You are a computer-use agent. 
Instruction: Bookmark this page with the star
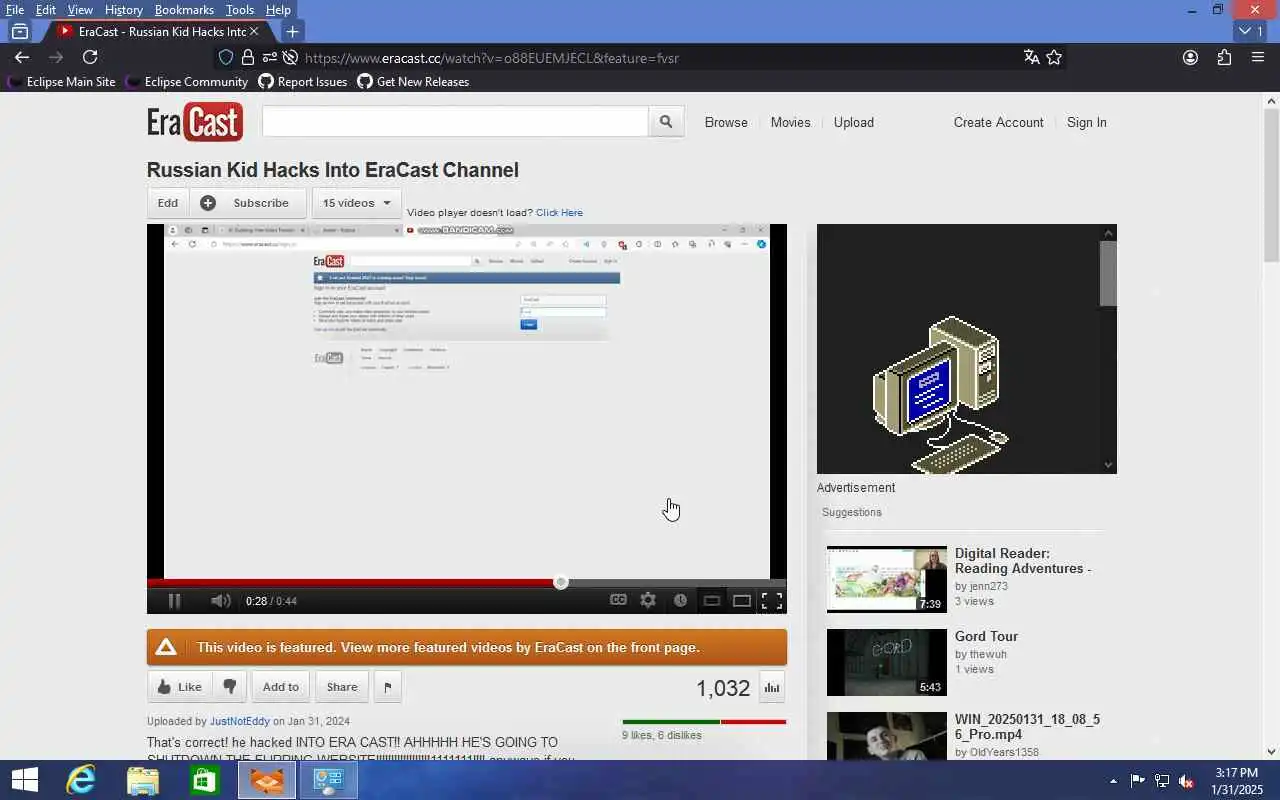coord(1054,57)
